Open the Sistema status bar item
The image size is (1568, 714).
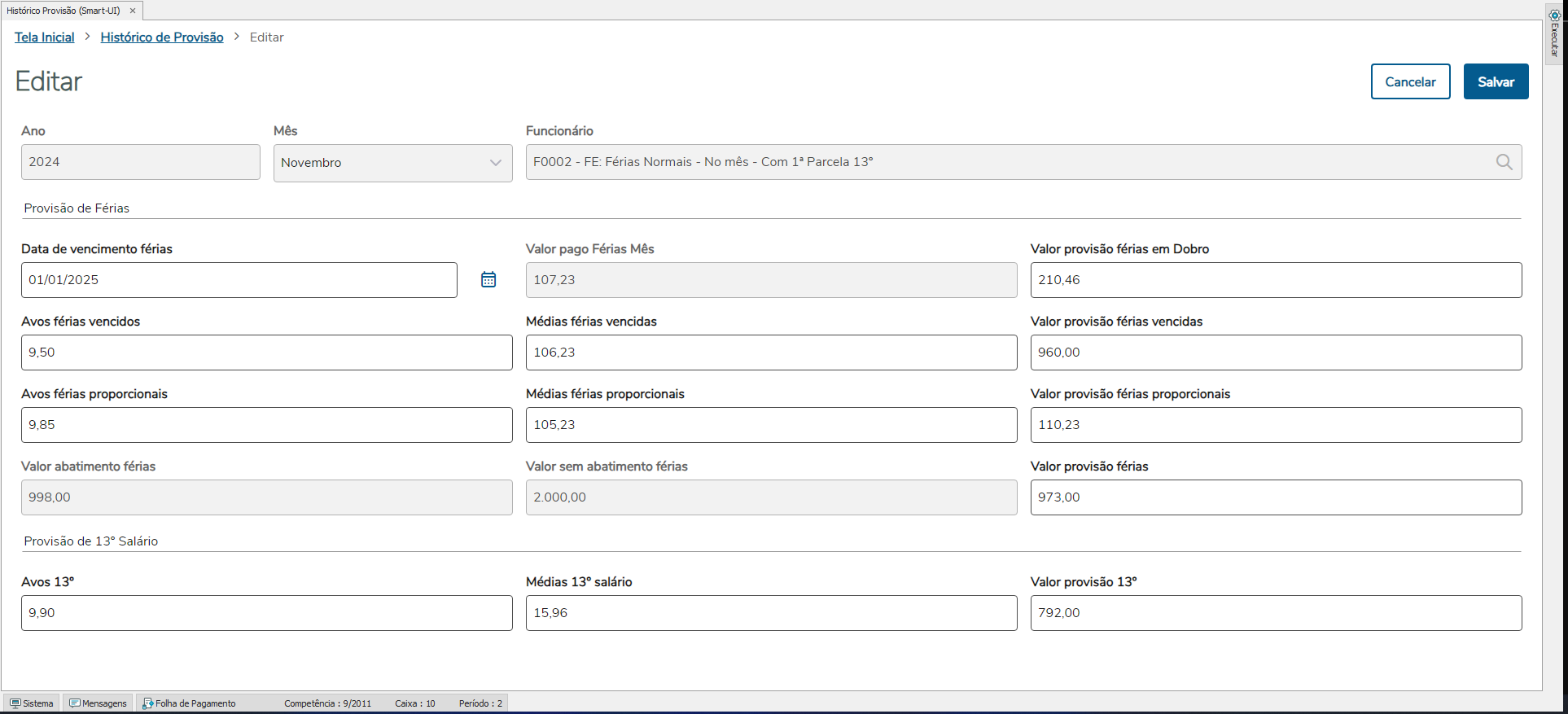(32, 703)
